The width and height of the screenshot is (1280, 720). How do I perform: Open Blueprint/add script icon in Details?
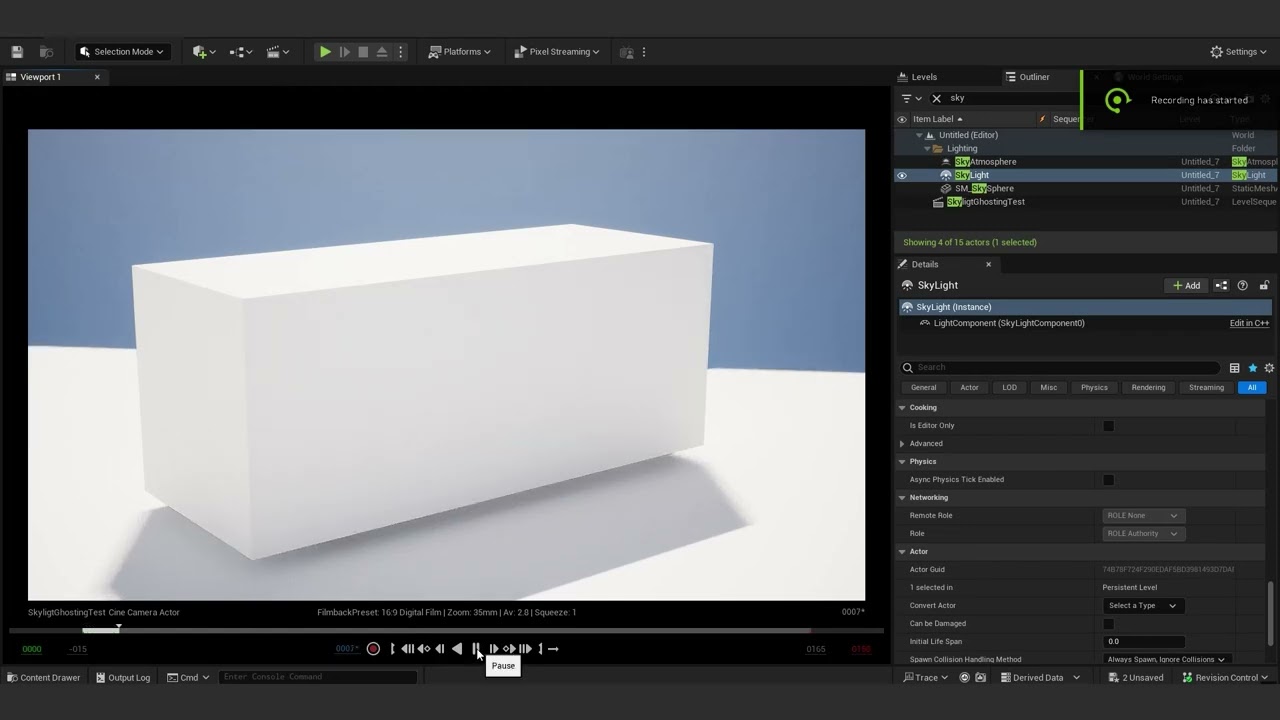[1221, 286]
